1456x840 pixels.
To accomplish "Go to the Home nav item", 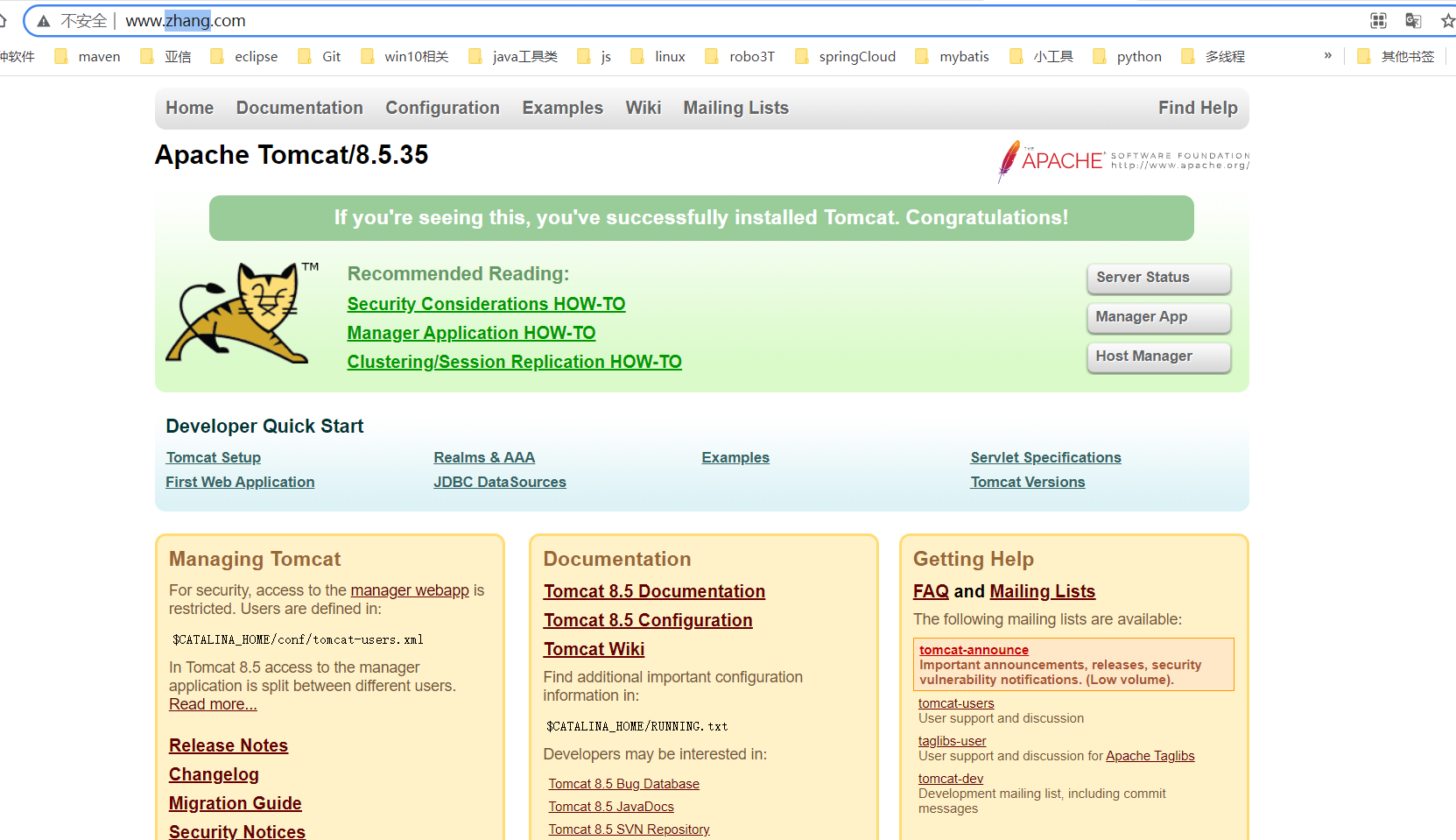I will [190, 108].
